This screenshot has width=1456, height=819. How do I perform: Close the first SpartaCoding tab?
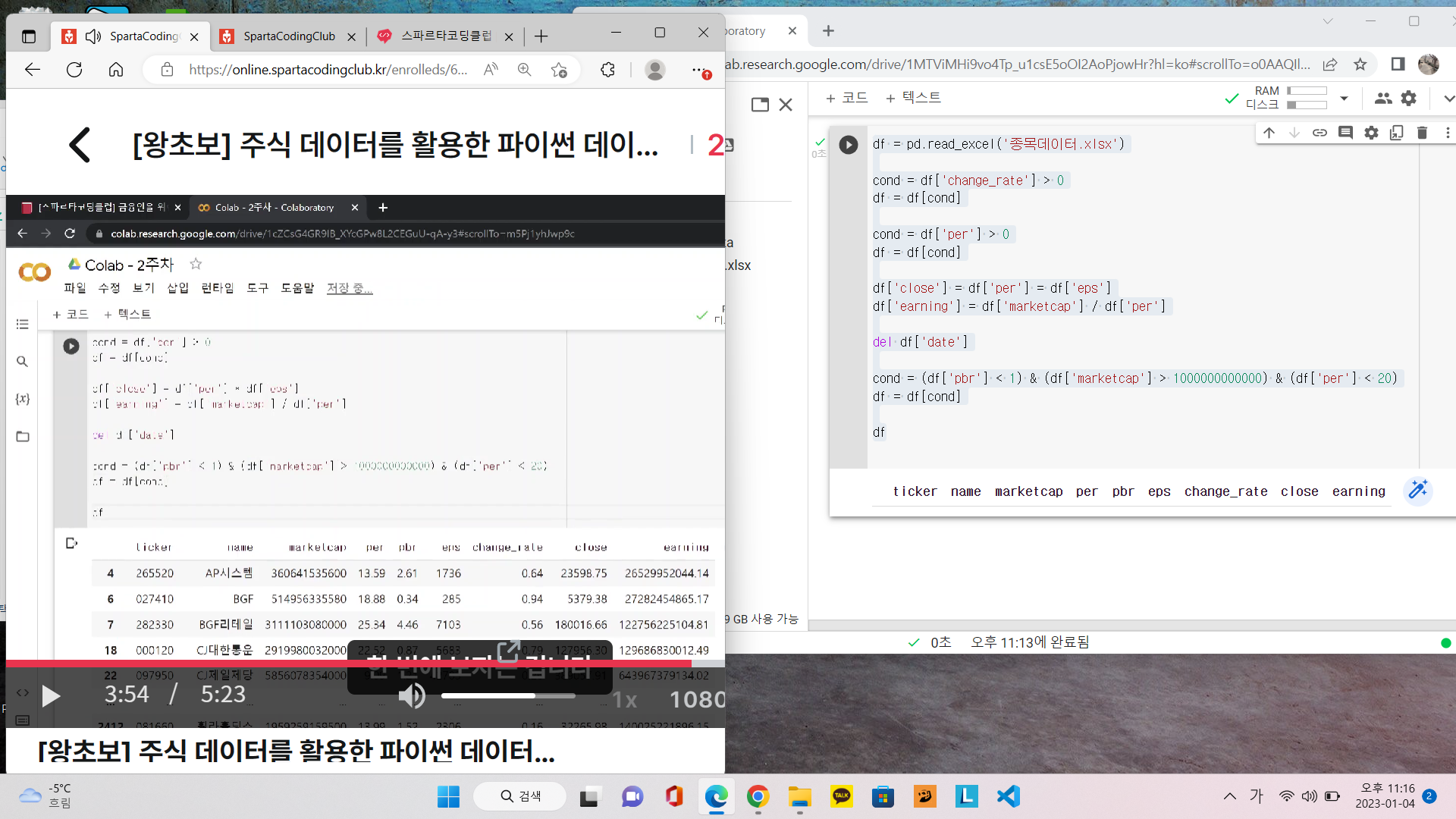(194, 36)
